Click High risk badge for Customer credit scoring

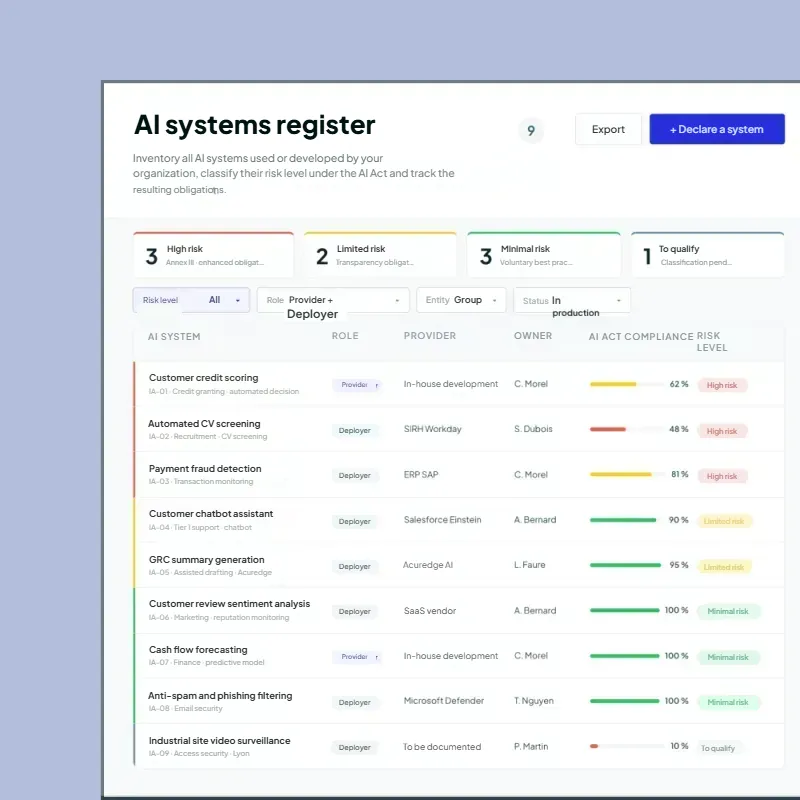click(x=722, y=385)
